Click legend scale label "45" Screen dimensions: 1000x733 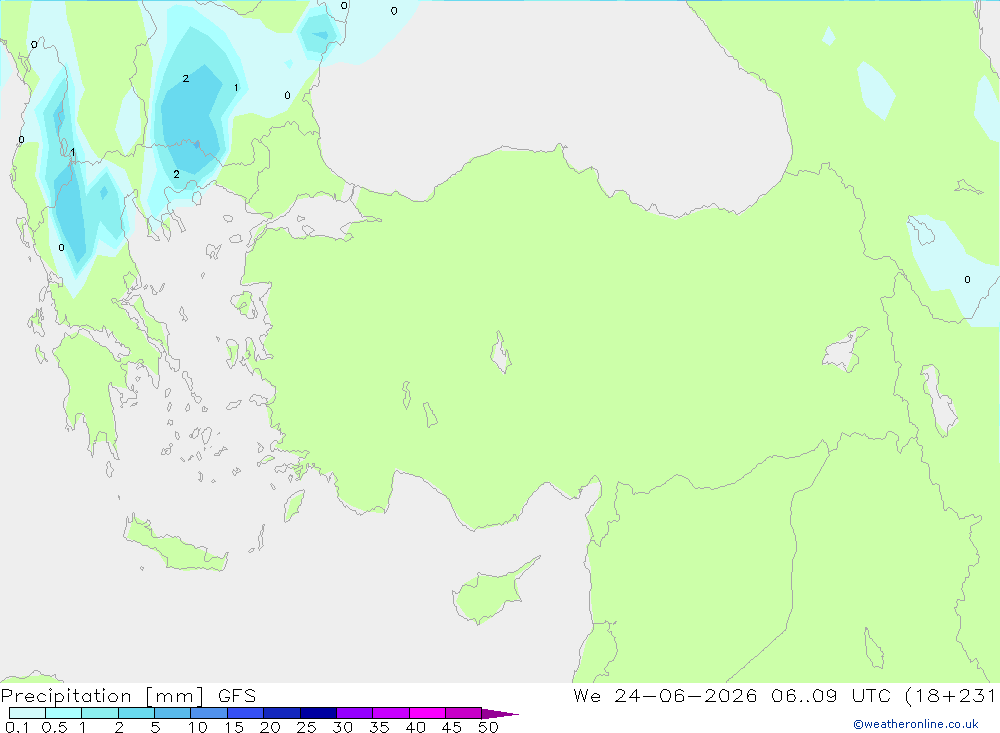click(x=452, y=727)
